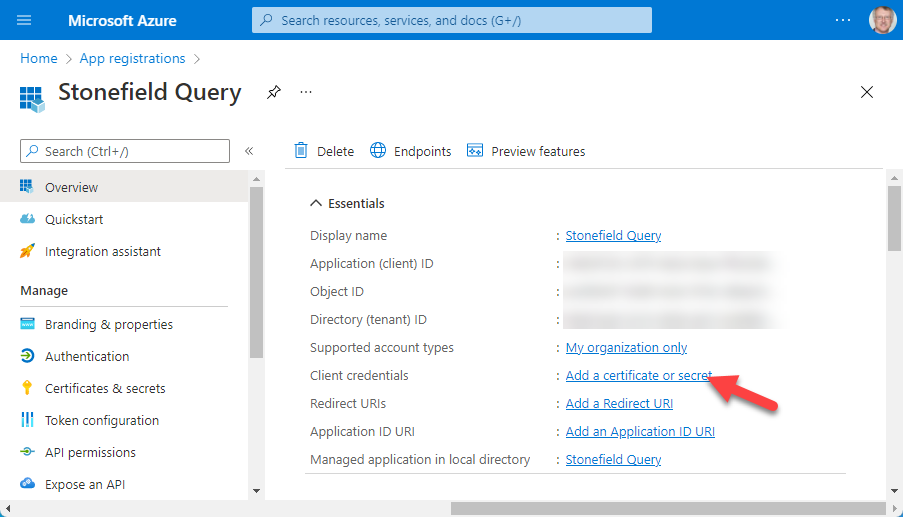
Task: Go to Token configuration
Action: click(x=101, y=420)
